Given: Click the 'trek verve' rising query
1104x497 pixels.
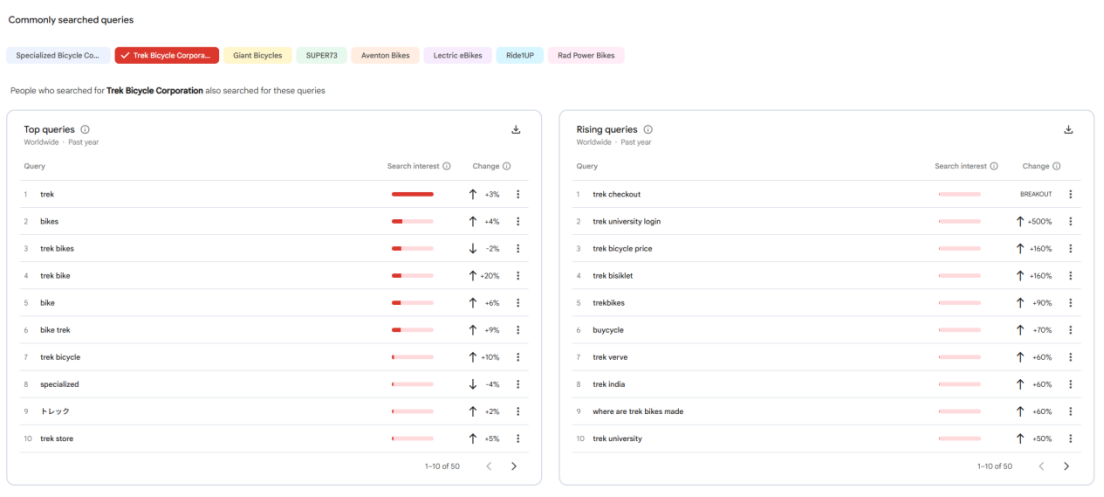Looking at the screenshot, I should click(610, 357).
